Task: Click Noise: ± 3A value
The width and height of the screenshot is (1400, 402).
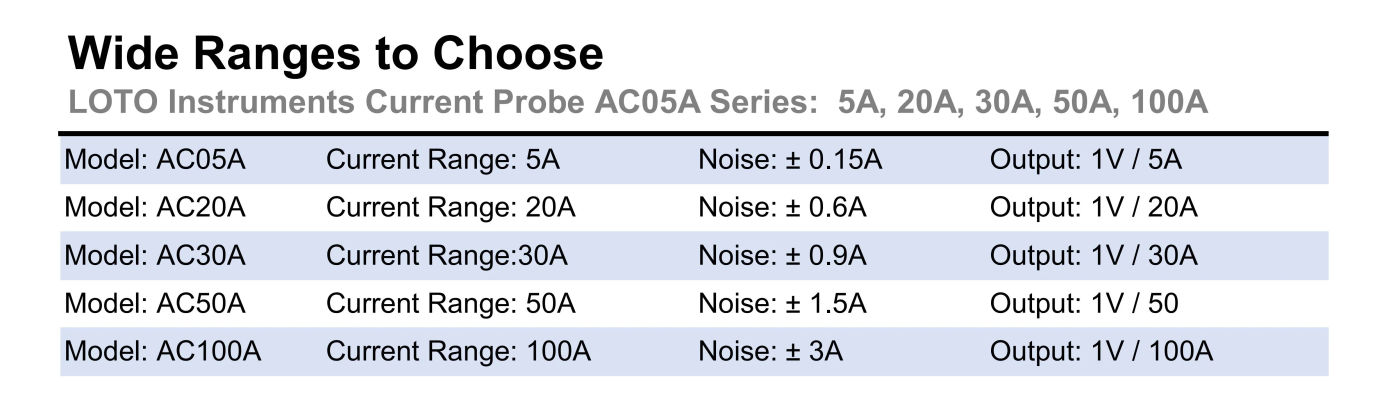Action: click(x=770, y=352)
